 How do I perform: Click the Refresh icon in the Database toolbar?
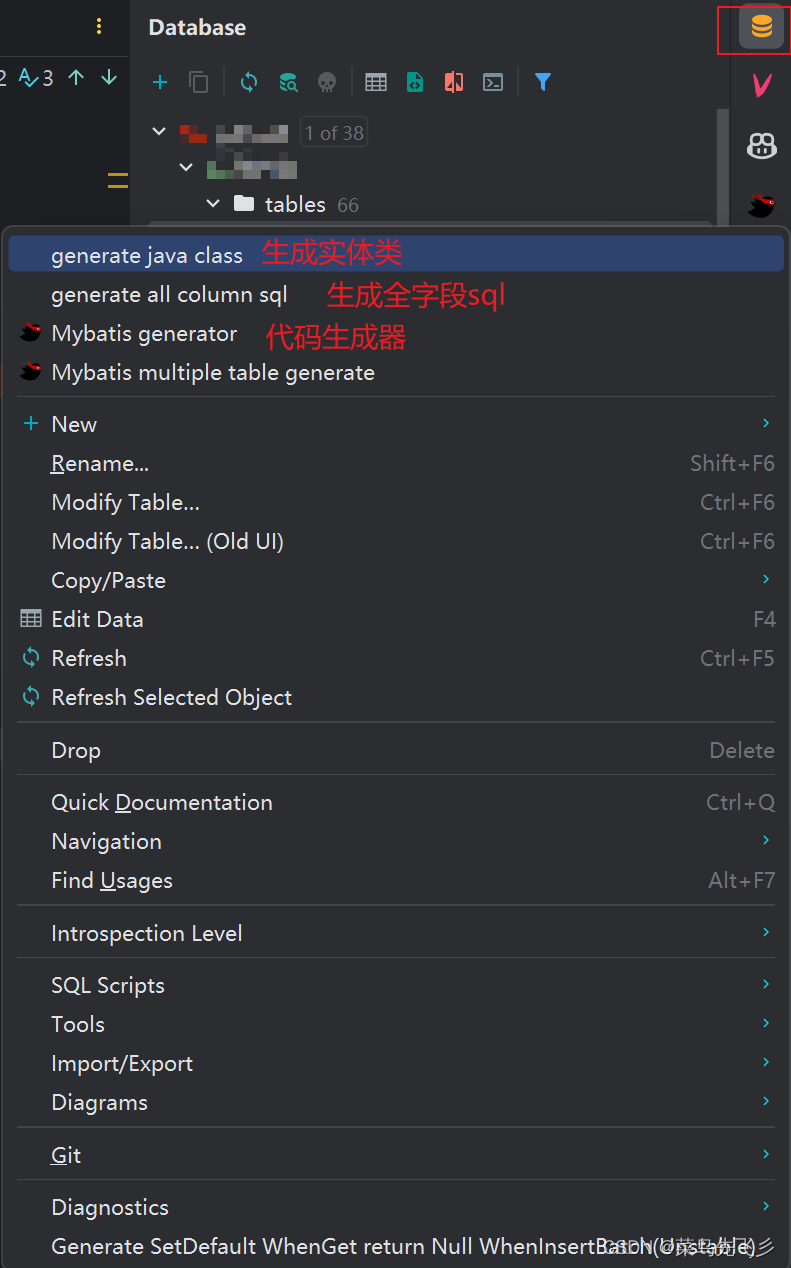pos(248,82)
